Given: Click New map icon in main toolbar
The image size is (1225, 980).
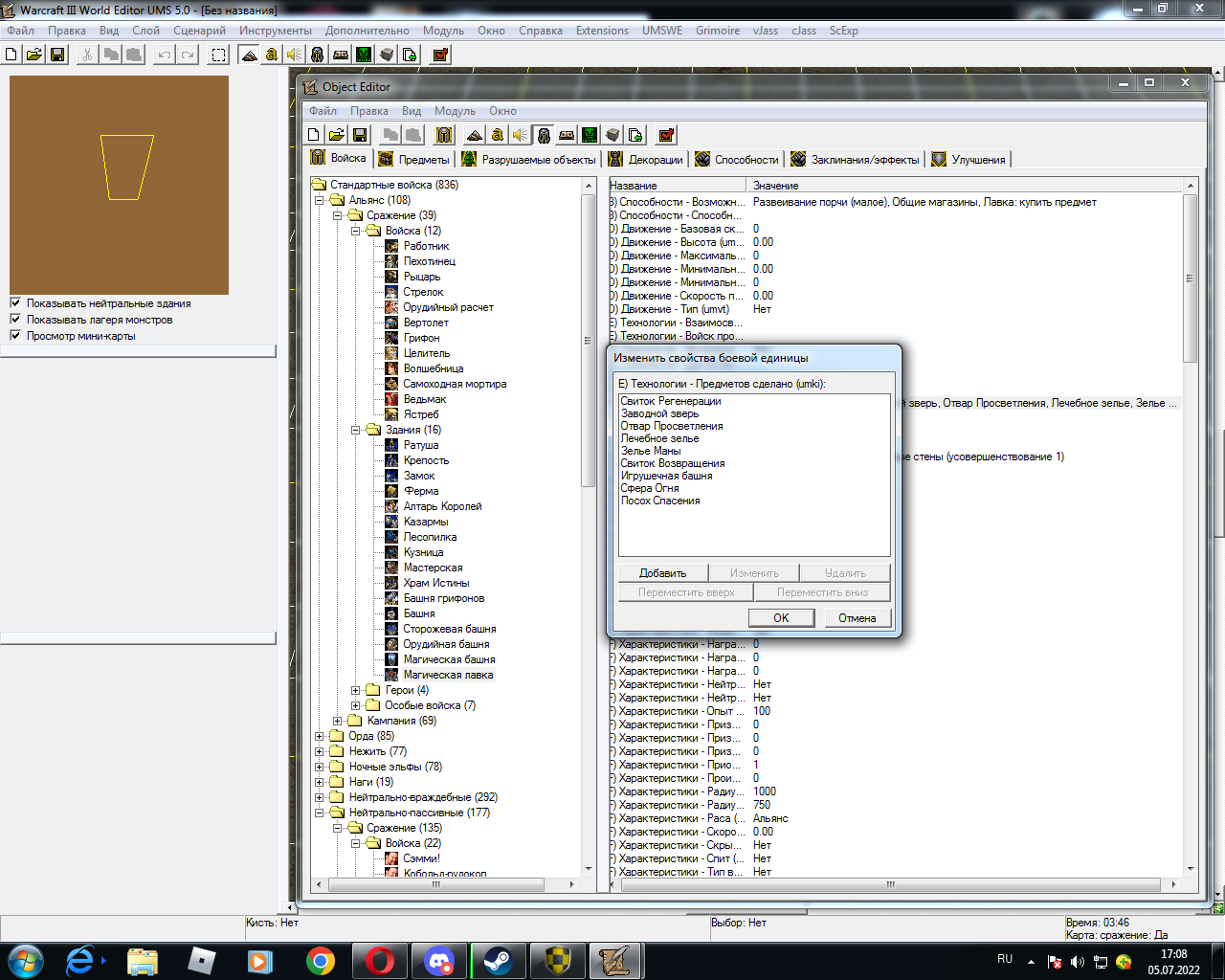Looking at the screenshot, I should pos(11,55).
